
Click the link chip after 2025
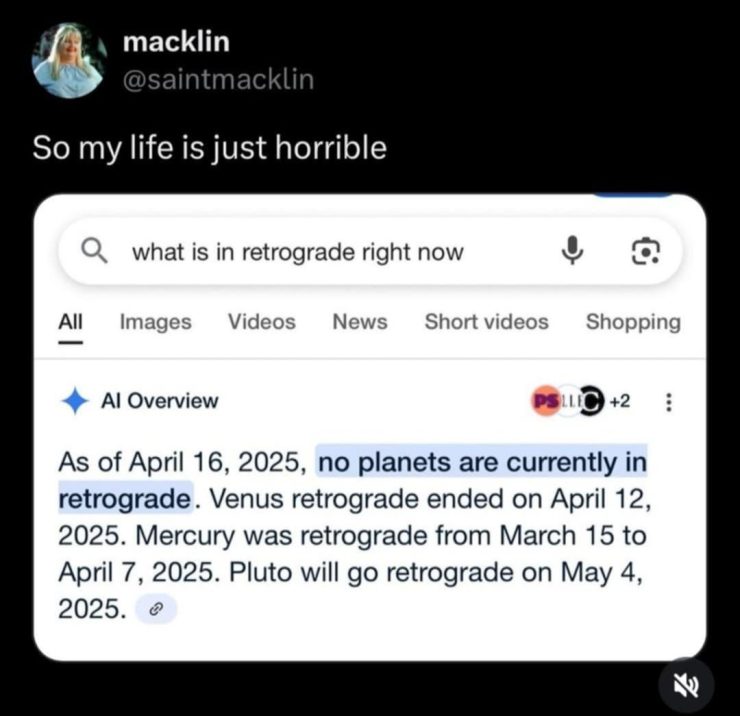tap(156, 609)
